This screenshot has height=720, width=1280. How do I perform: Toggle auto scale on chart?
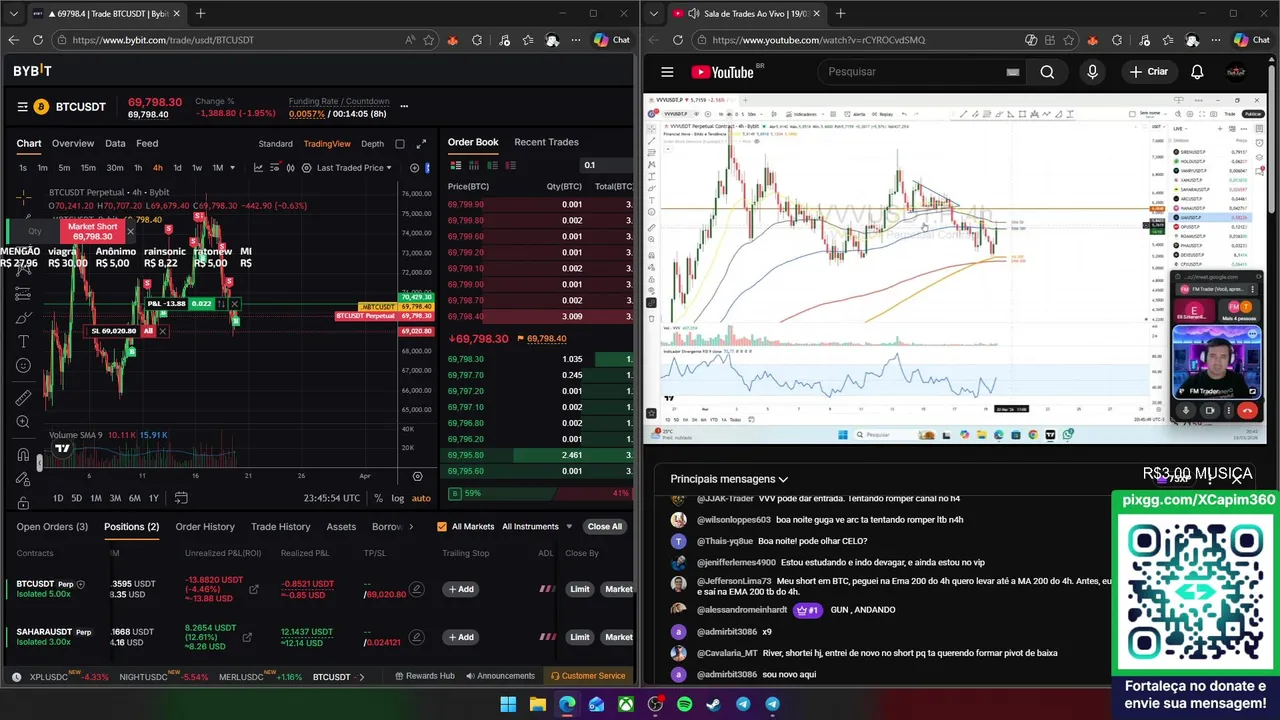click(x=421, y=498)
